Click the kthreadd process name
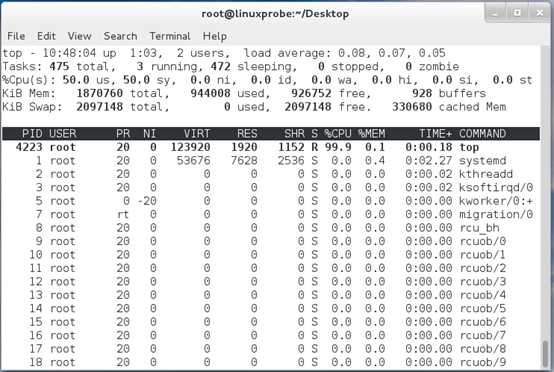Screen dimensions: 554x372 [x=486, y=174]
